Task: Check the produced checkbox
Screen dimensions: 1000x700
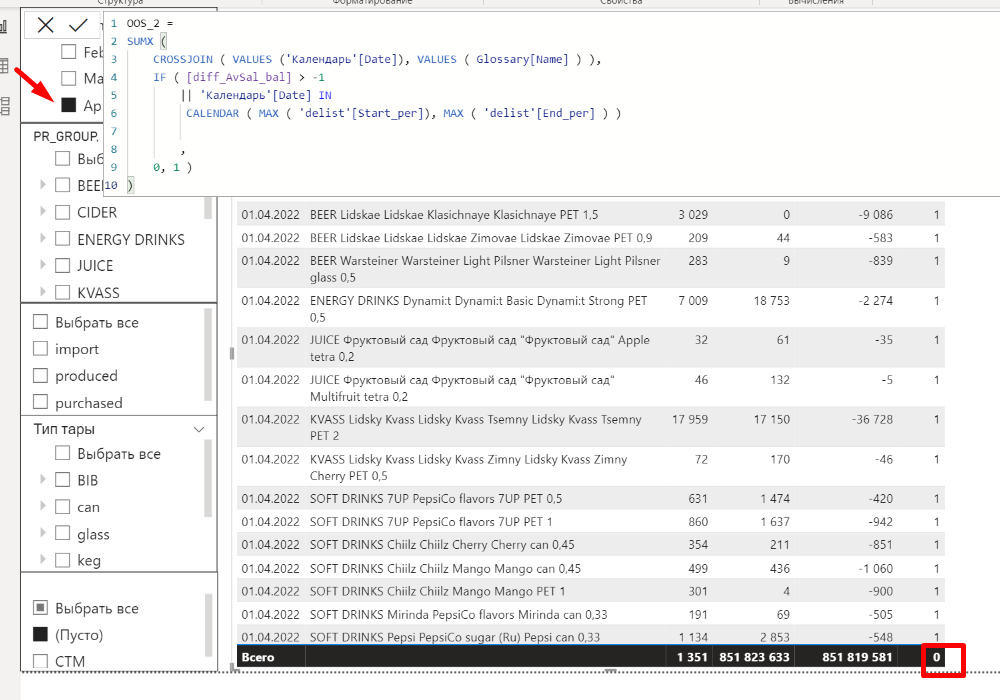Action: [40, 375]
